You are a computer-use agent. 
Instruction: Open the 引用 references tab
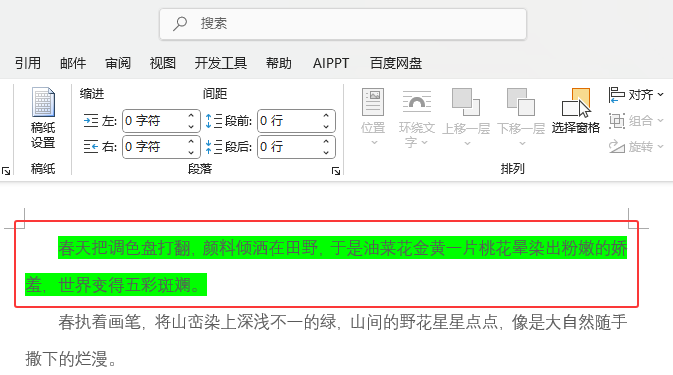tap(28, 63)
